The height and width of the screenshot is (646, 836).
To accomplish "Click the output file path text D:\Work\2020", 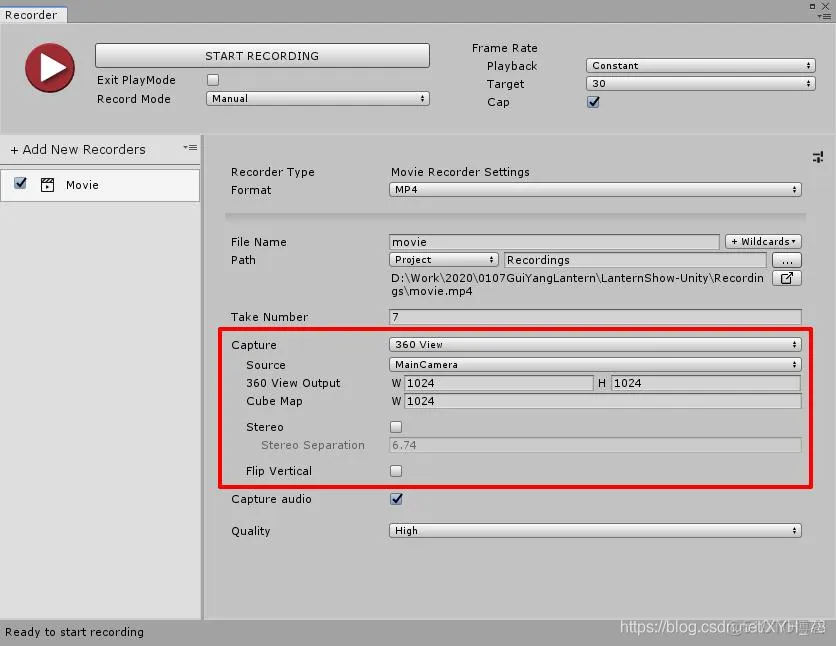I will point(577,285).
